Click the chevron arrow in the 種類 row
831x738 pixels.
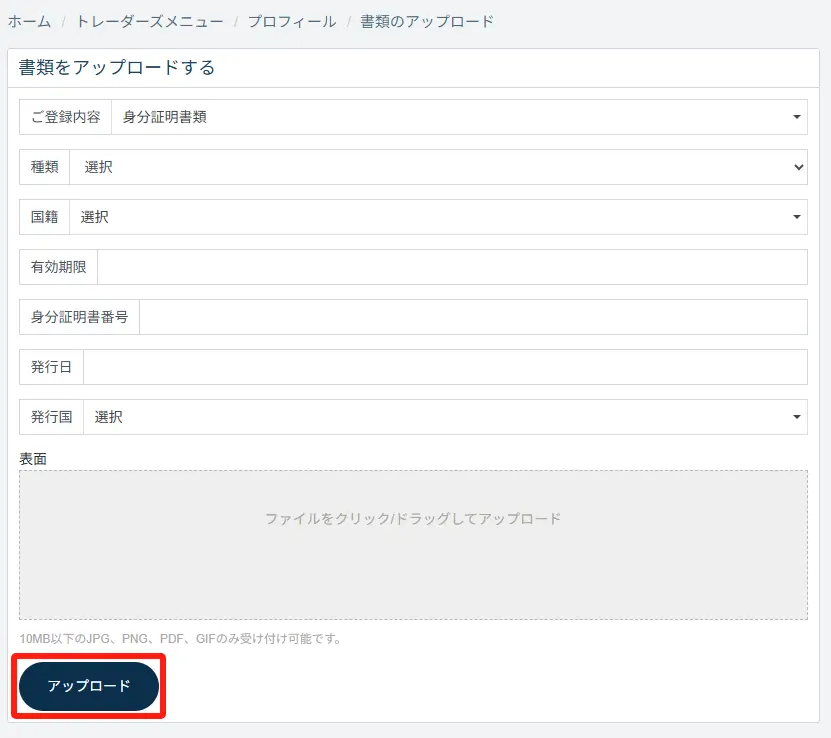797,167
